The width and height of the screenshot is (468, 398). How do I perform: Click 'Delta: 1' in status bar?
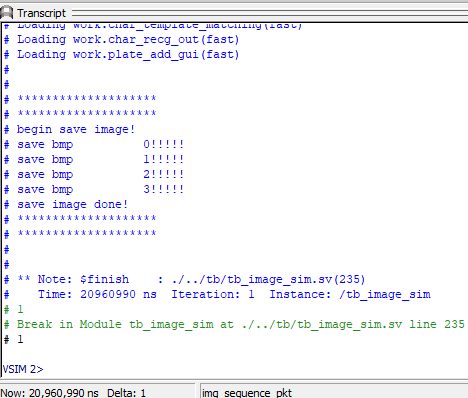pos(126,393)
